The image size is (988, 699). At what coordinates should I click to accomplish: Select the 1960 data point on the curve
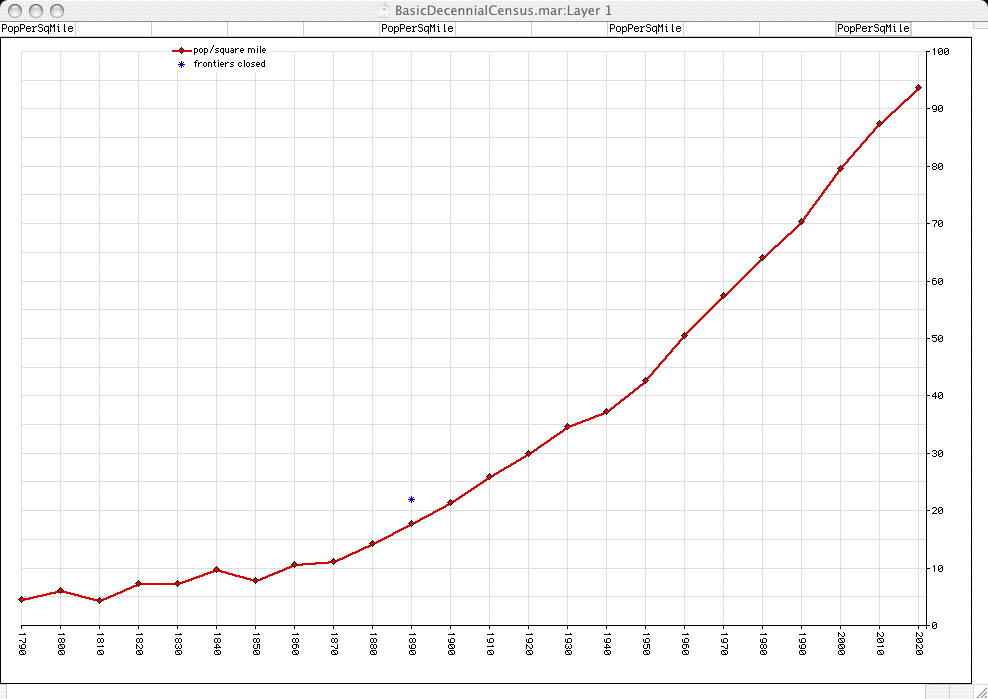click(684, 336)
